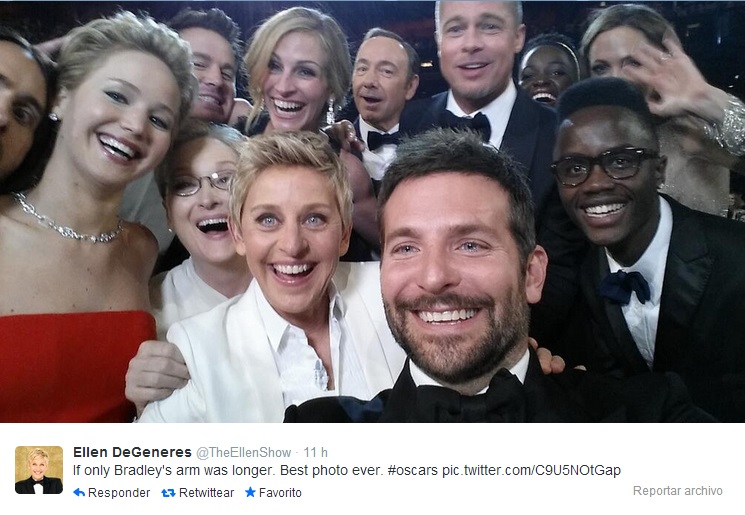
Task: Click the favorite star icon
Action: click(250, 492)
